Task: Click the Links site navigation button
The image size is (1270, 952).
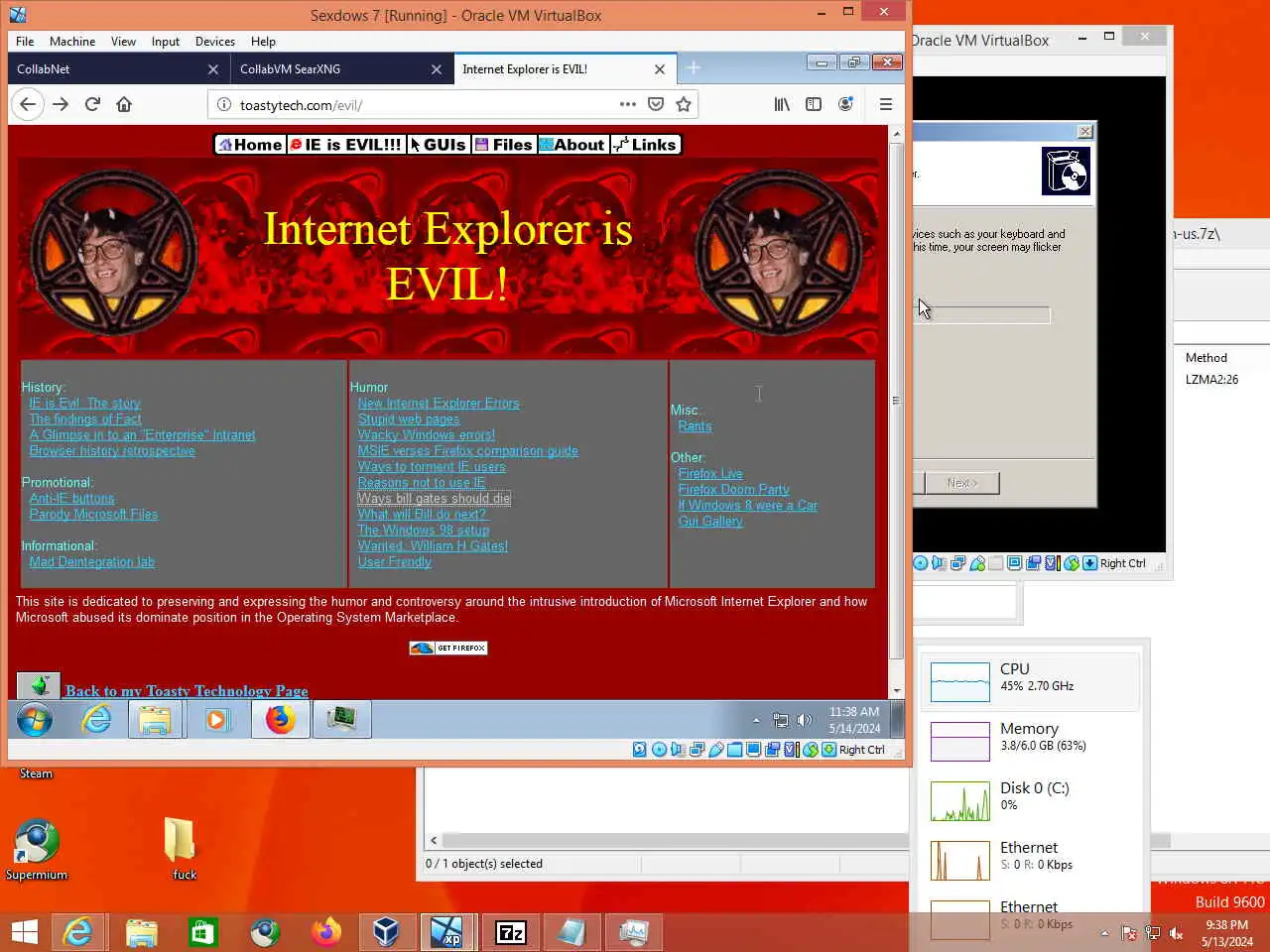Action: click(x=645, y=145)
